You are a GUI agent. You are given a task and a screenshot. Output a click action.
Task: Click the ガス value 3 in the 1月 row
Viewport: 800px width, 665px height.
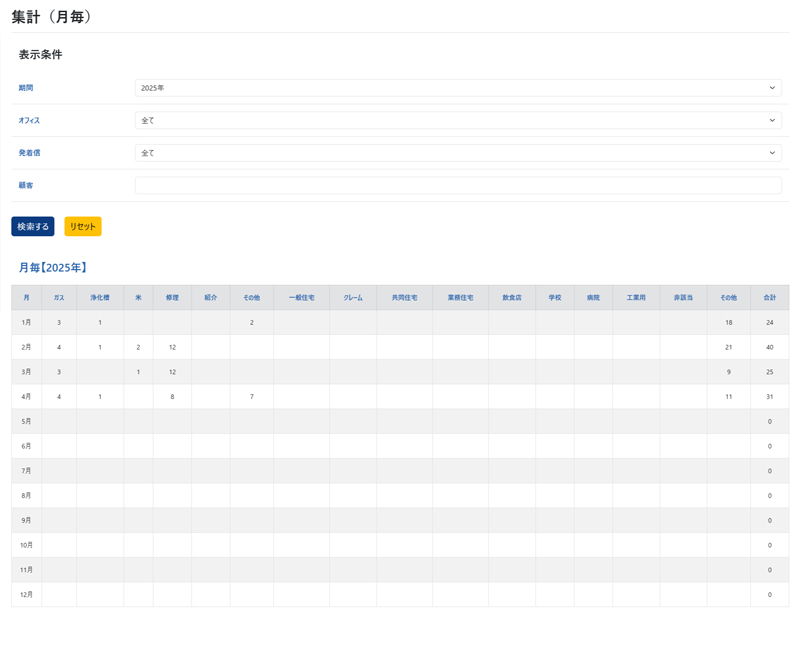(x=59, y=323)
